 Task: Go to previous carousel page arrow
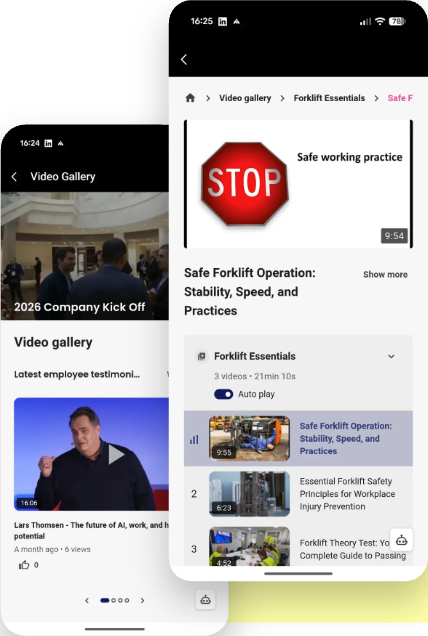(87, 600)
